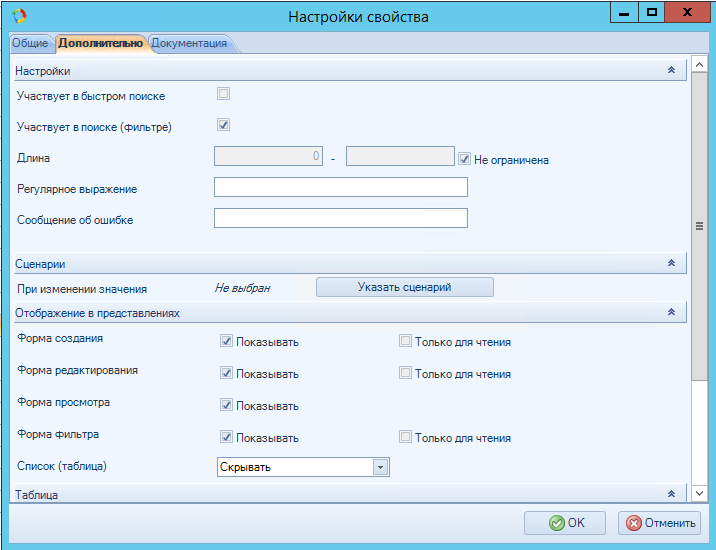The image size is (716, 550).
Task: Enable Только для чтения for Форма редактирования
Action: tap(405, 373)
